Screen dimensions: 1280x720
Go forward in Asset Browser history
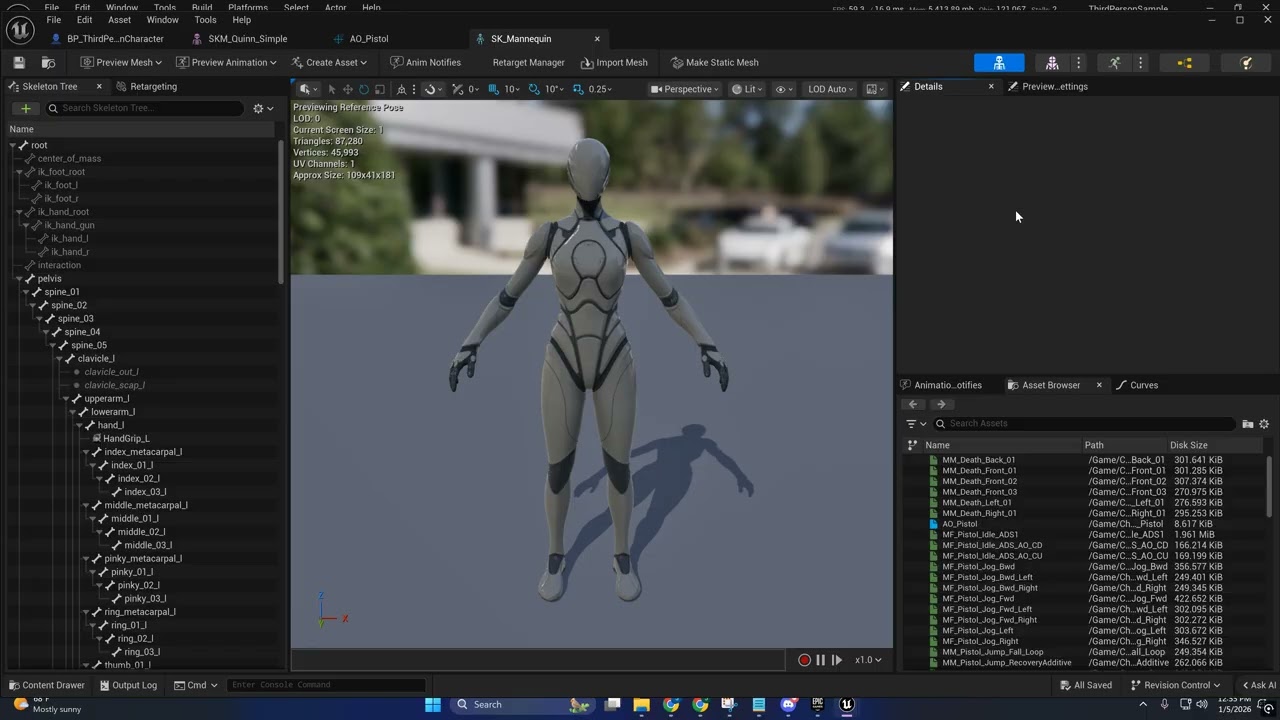(x=940, y=404)
